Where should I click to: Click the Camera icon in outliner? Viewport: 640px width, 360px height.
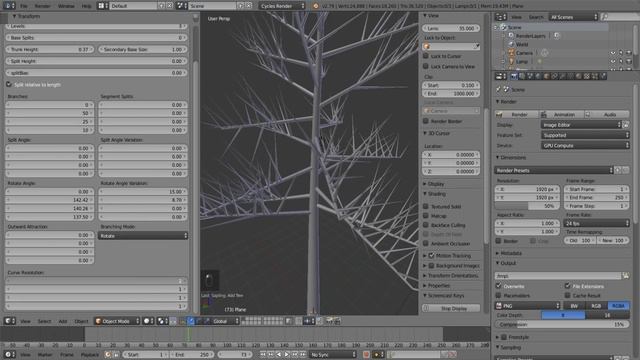click(511, 53)
